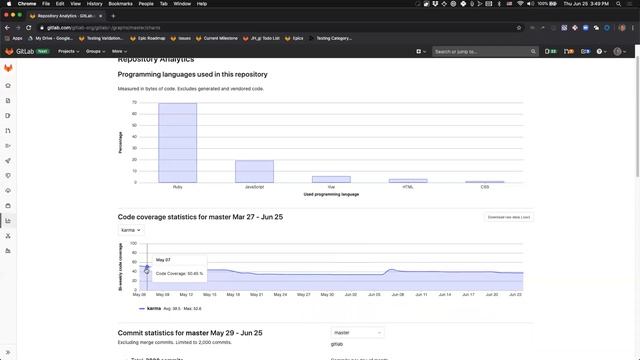The image size is (640, 360).
Task: Open the Operations icon in sidebar
Action: 8,191
